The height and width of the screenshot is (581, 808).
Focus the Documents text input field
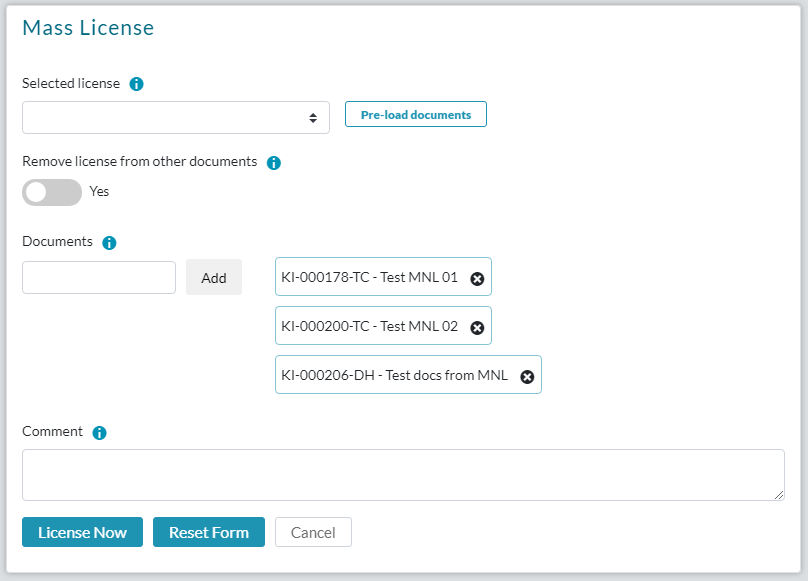click(99, 278)
